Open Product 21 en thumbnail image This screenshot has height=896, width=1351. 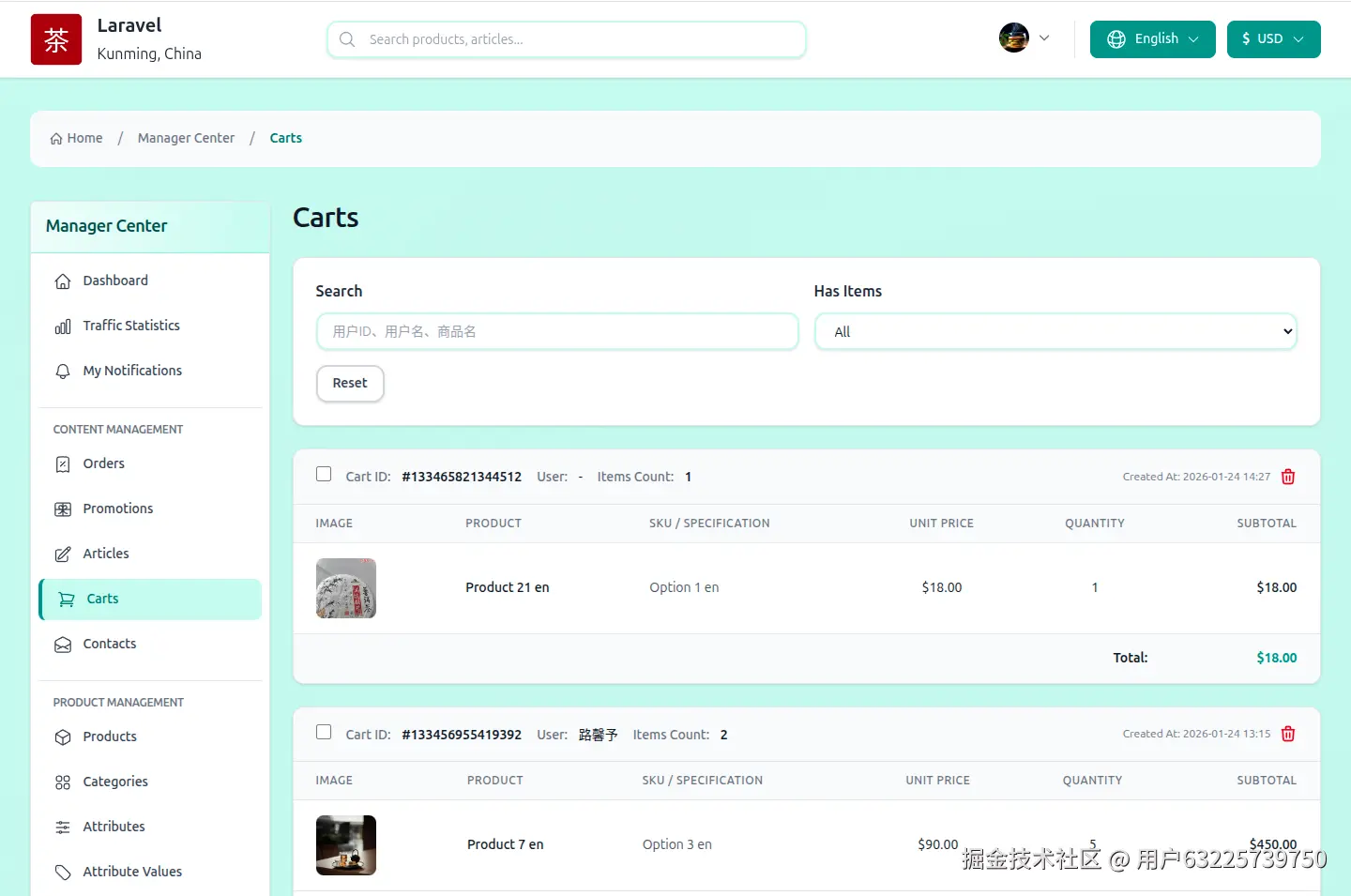click(346, 588)
